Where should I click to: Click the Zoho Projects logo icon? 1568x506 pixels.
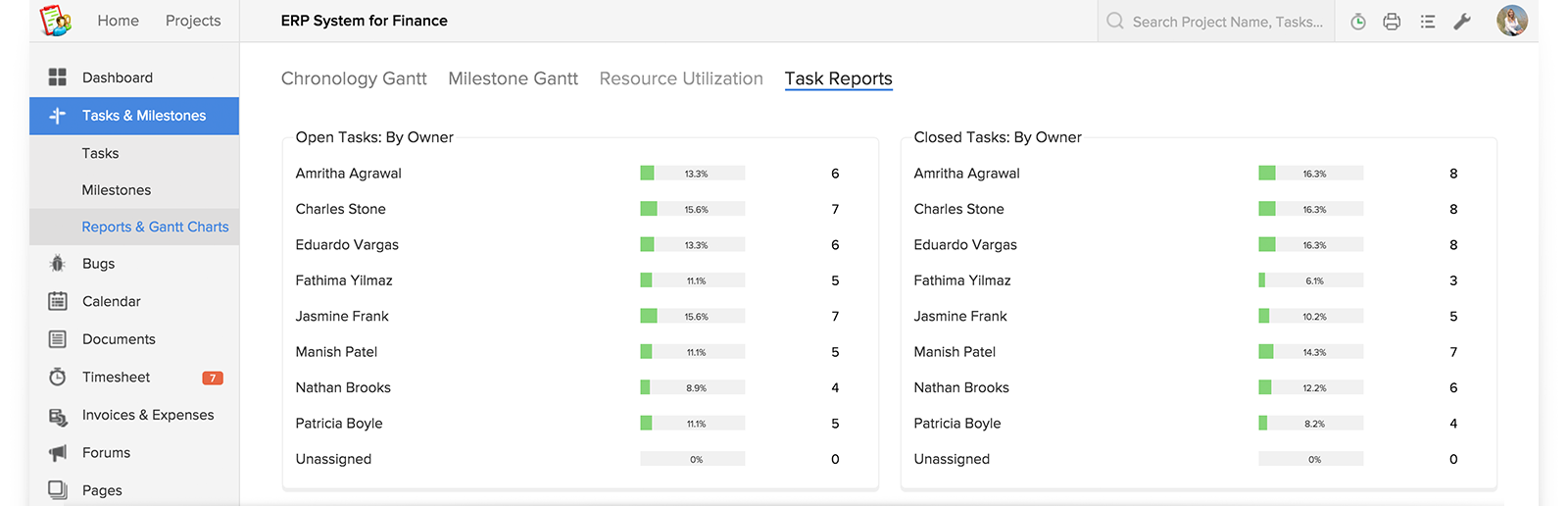pyautogui.click(x=55, y=21)
